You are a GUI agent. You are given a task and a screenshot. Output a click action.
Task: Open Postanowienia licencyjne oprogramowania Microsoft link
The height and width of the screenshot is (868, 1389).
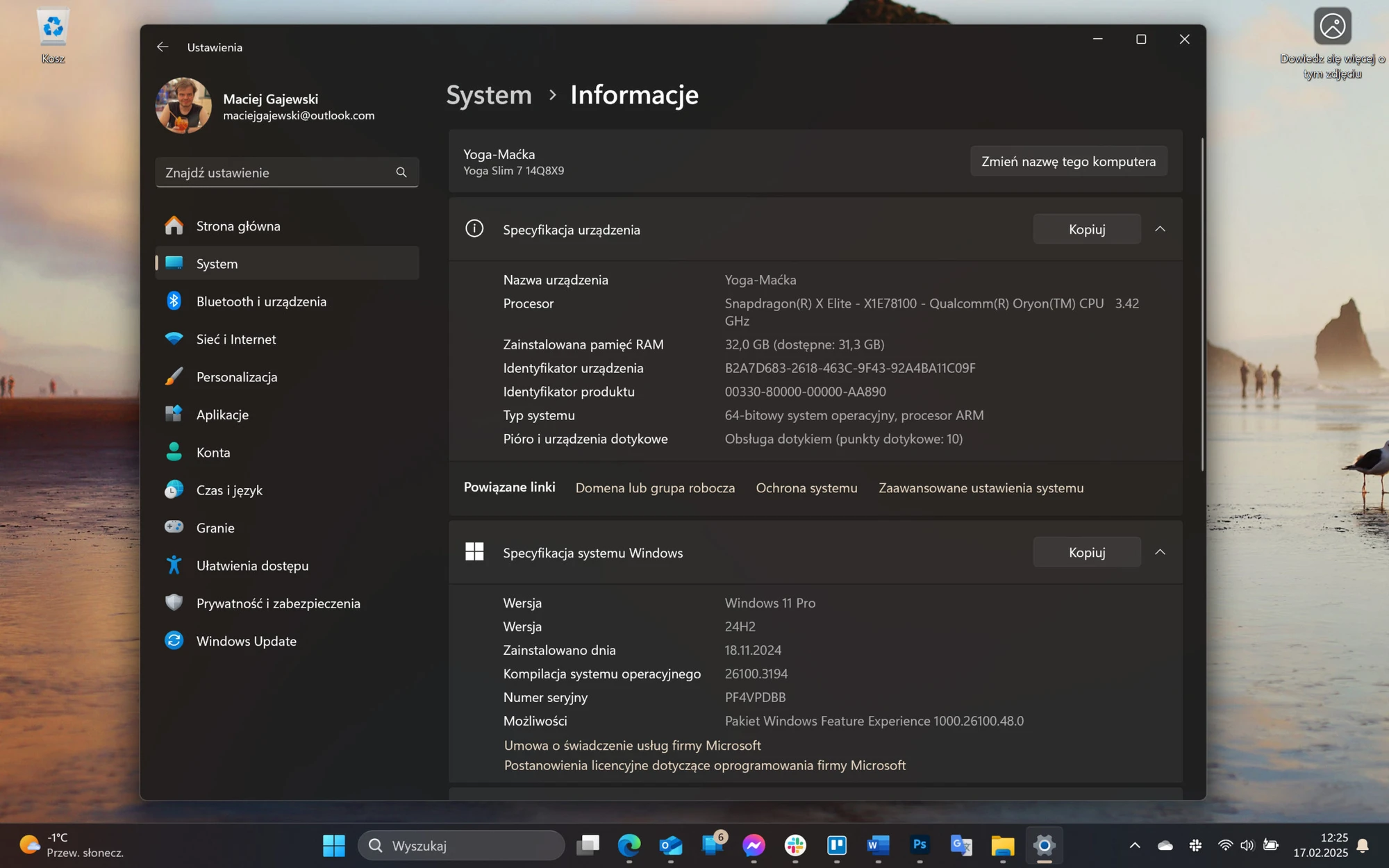pos(704,765)
